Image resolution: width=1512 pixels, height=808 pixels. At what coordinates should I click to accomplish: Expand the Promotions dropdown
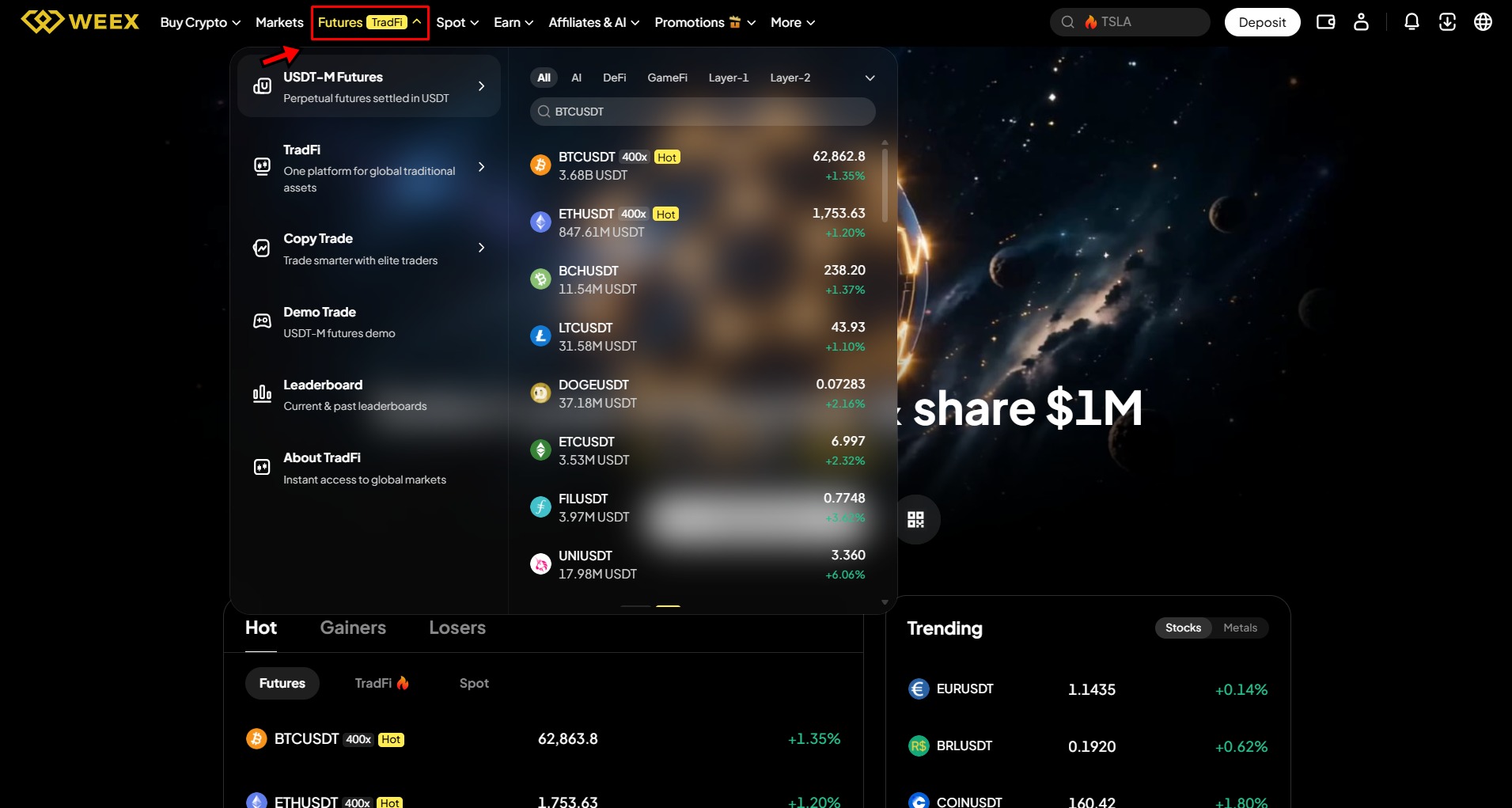[705, 22]
